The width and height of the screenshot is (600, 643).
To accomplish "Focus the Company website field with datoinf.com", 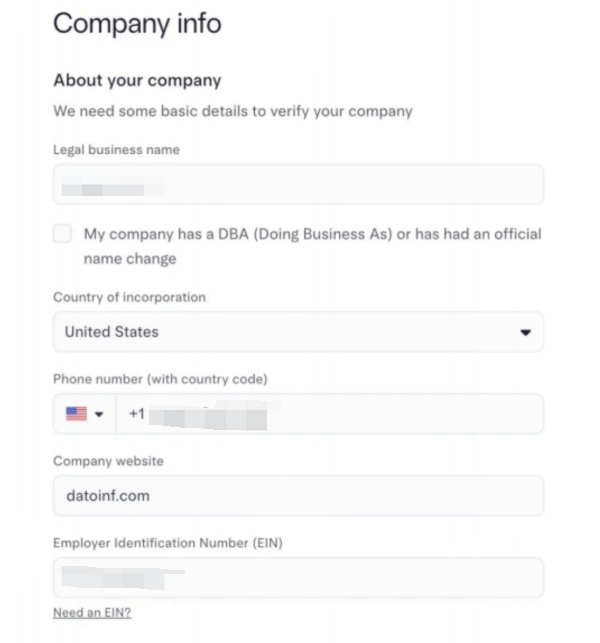I will [298, 495].
